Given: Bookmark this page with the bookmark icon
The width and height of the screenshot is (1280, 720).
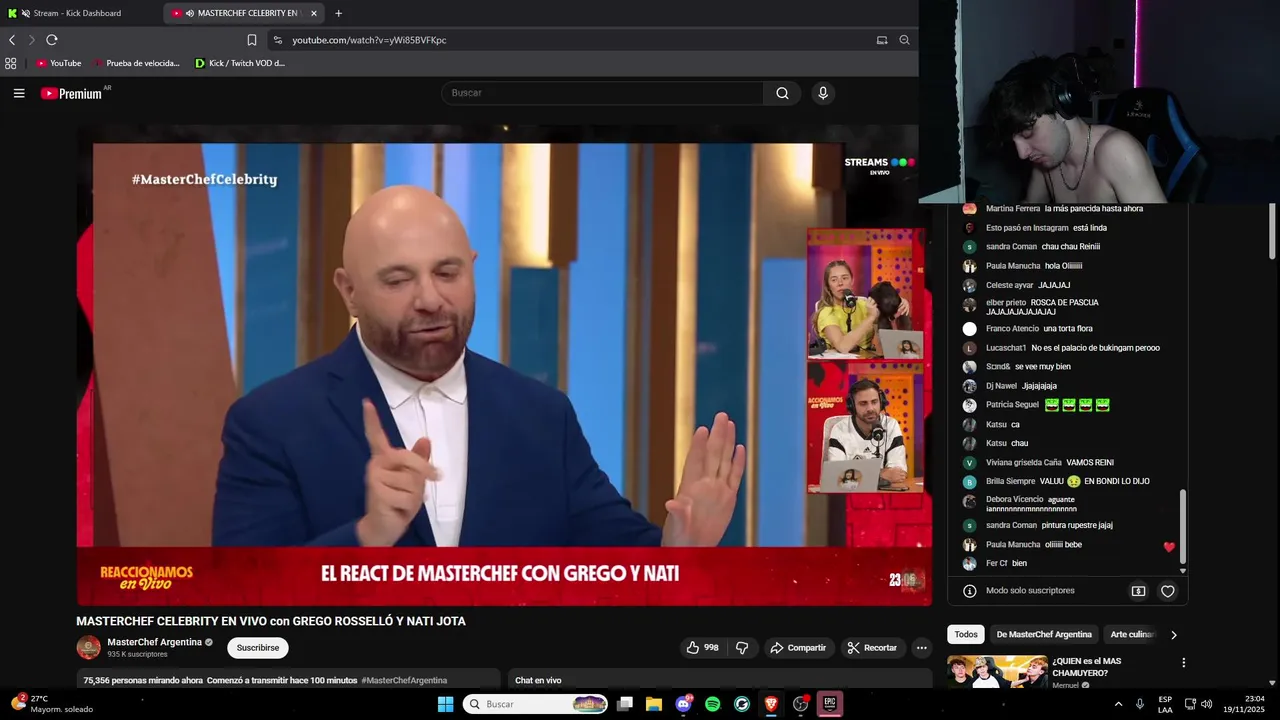Looking at the screenshot, I should [x=252, y=40].
